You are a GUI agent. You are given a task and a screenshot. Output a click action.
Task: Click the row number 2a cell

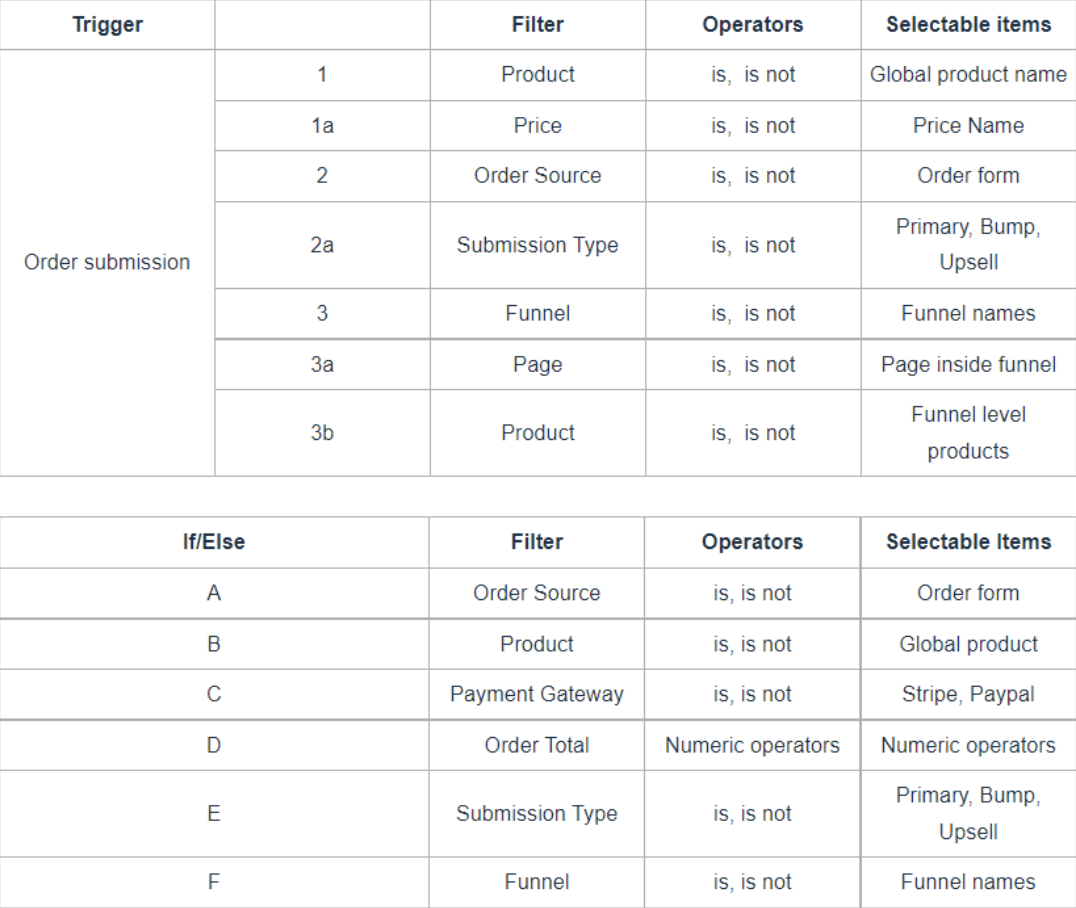(322, 245)
